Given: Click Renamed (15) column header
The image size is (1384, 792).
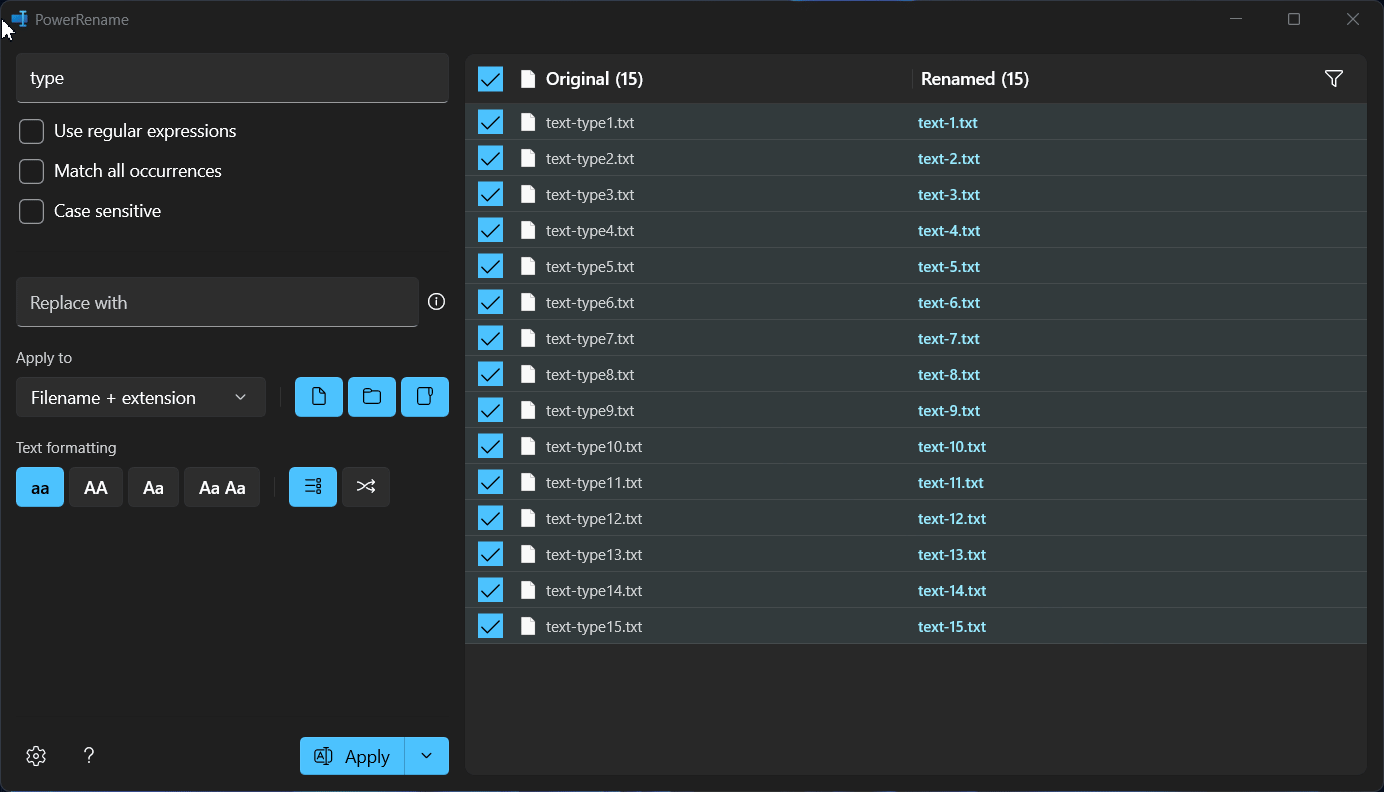Looking at the screenshot, I should [x=975, y=79].
